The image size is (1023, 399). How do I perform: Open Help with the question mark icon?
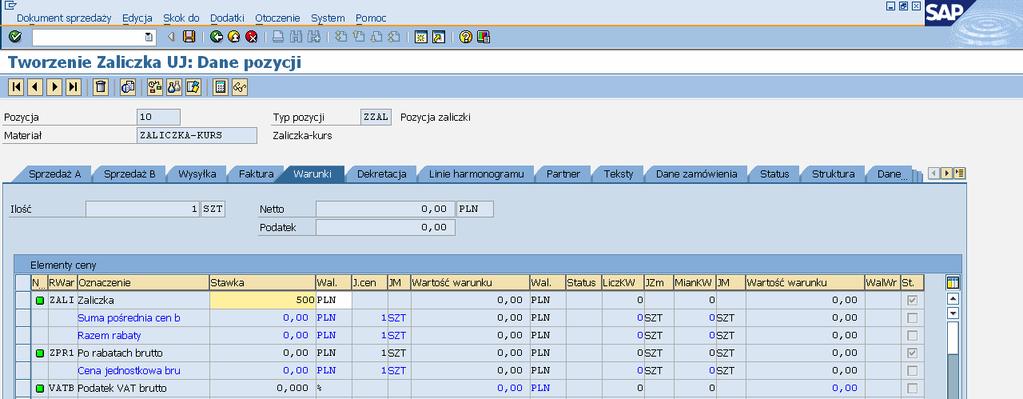tap(465, 37)
